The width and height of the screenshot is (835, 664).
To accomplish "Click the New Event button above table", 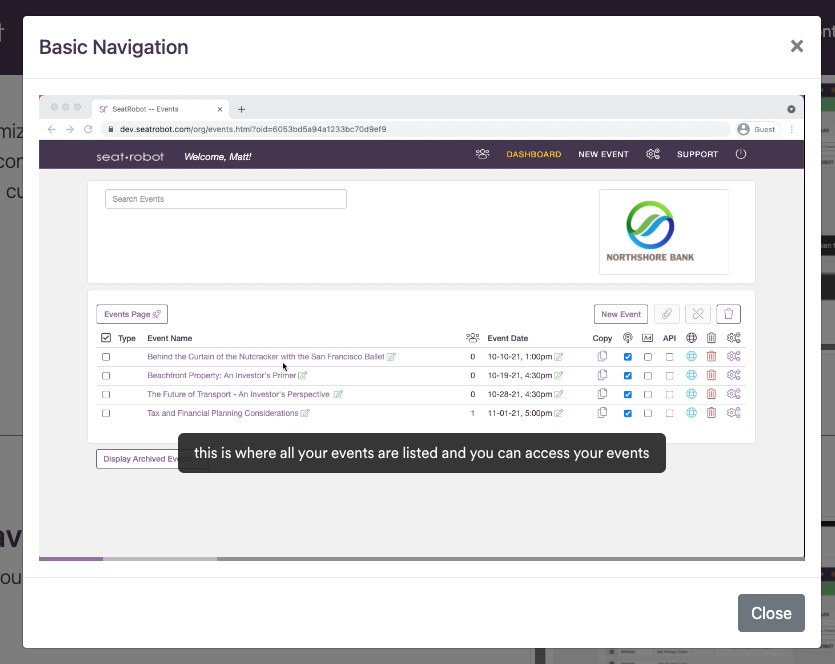I will click(621, 314).
